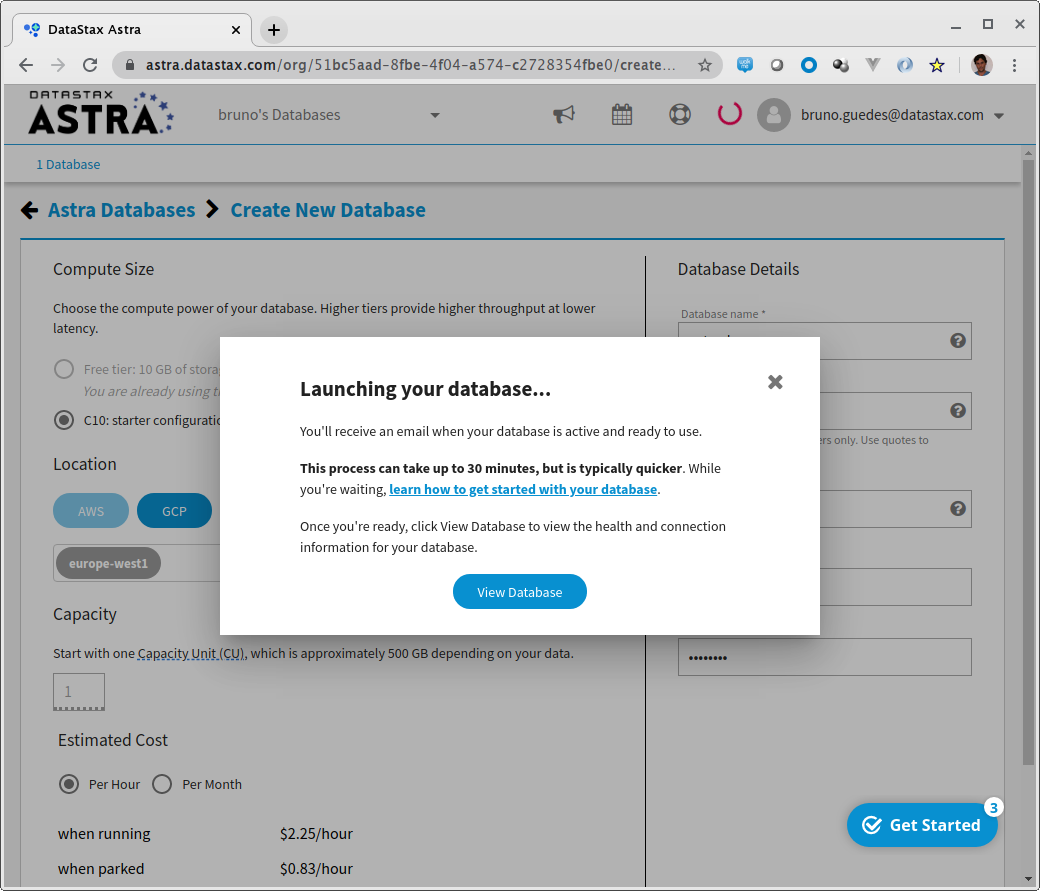
Task: Click the capacity units input field
Action: pos(79,691)
